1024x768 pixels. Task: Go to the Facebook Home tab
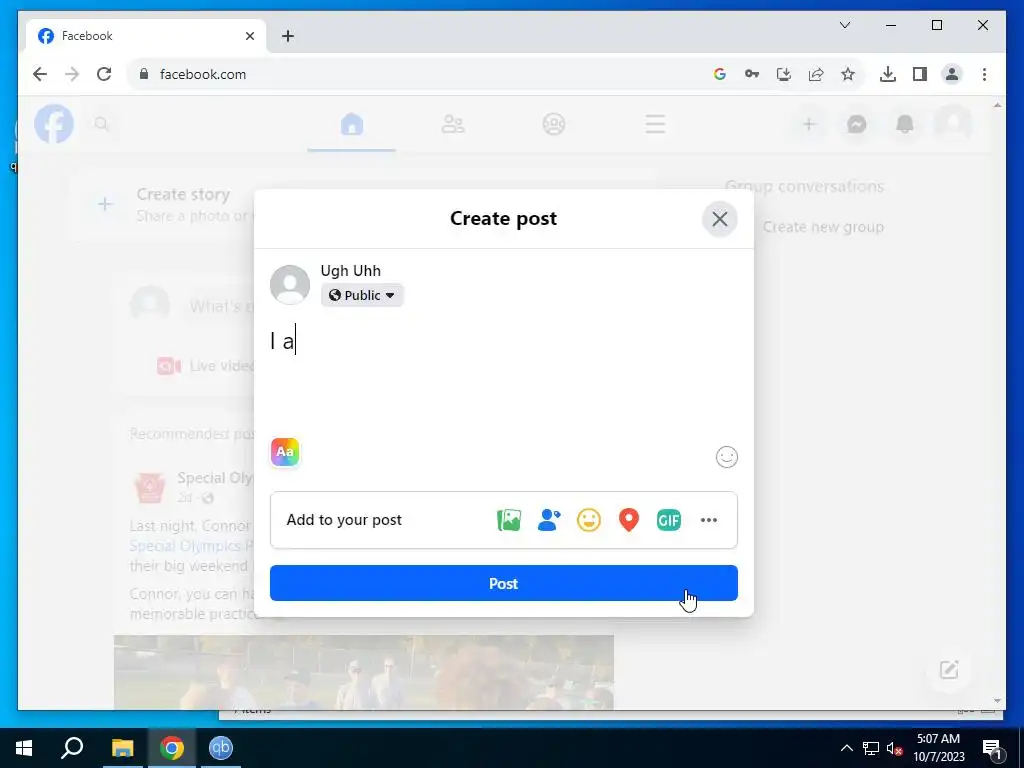[x=351, y=124]
